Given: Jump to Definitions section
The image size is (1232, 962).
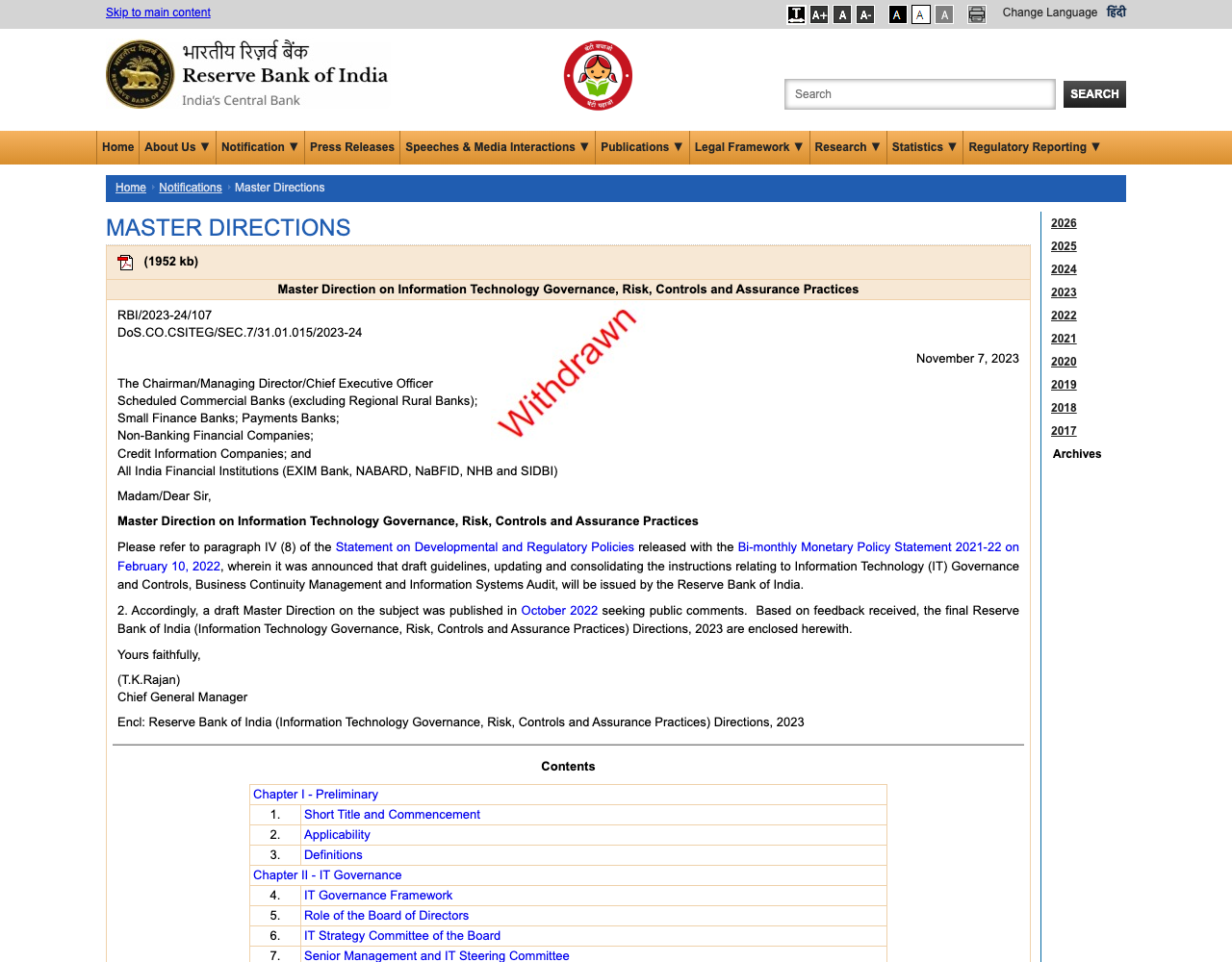Looking at the screenshot, I should pyautogui.click(x=333, y=855).
